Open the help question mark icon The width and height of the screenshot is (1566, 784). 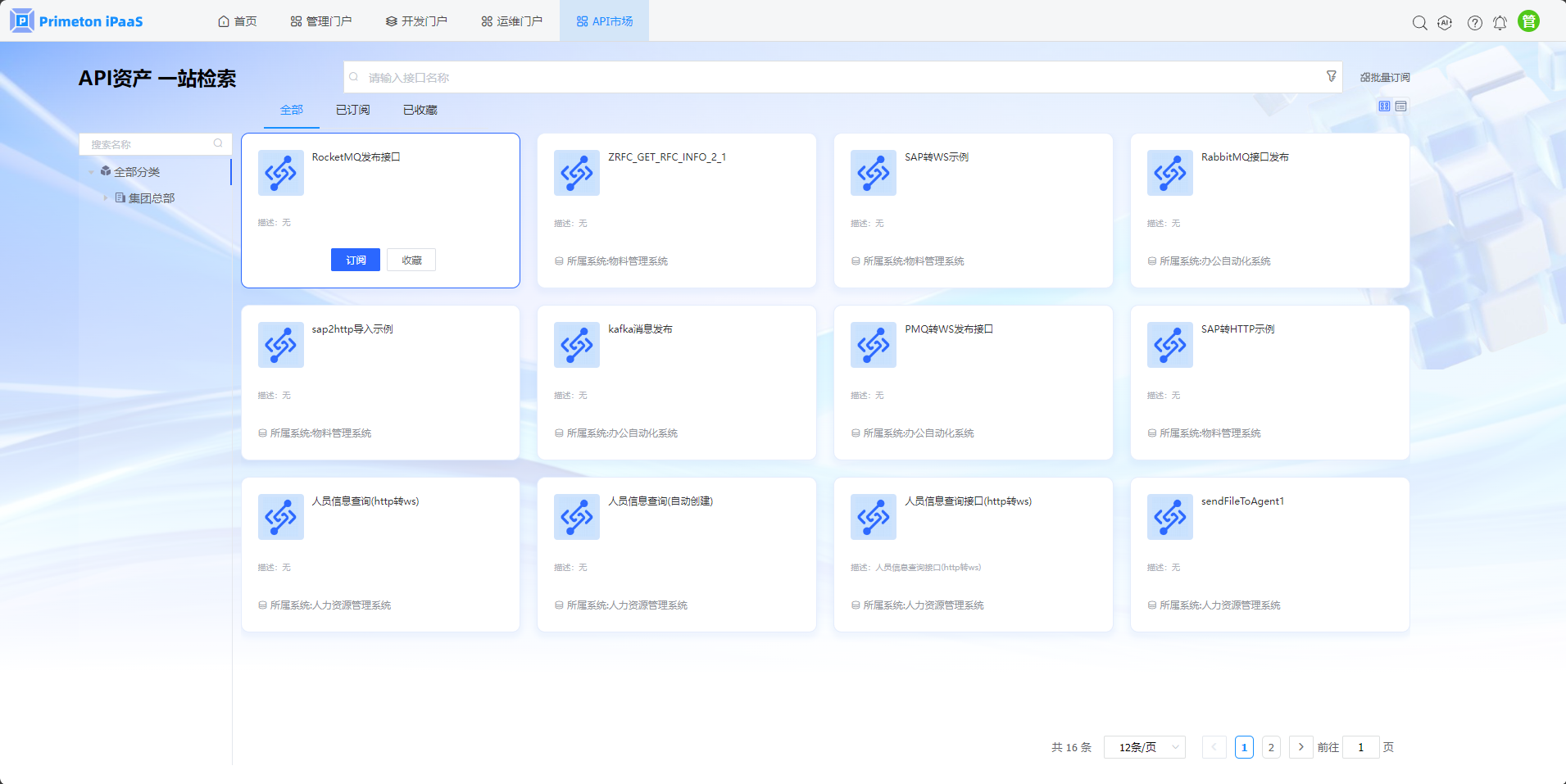tap(1474, 23)
